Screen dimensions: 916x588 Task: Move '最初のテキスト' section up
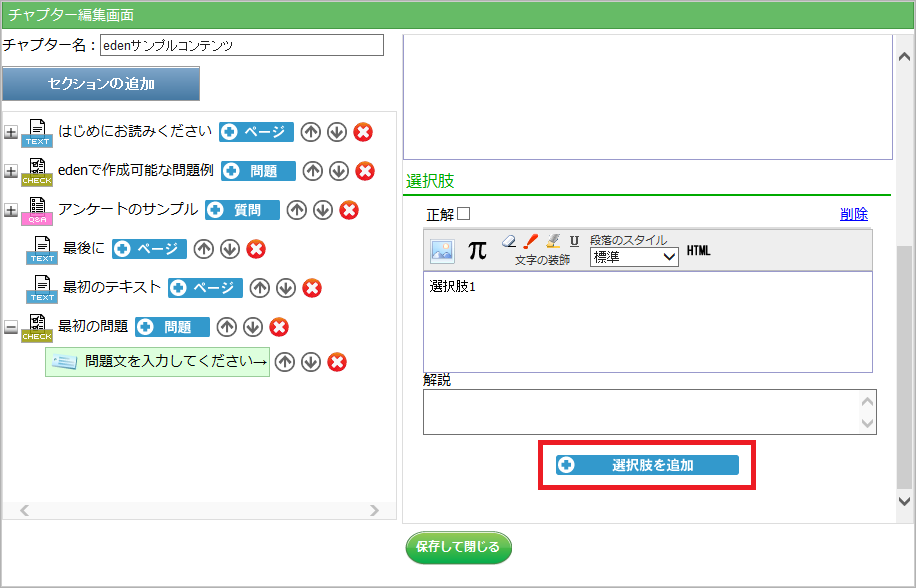260,288
